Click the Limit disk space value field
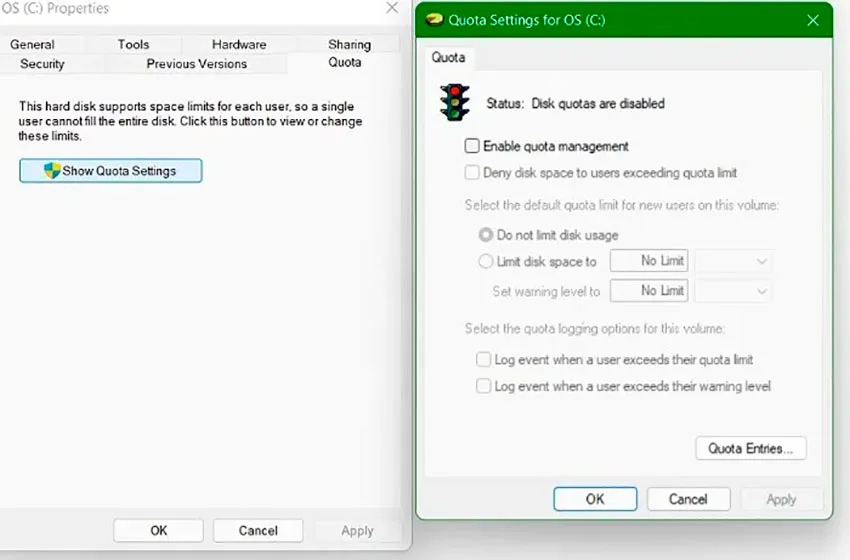Image resolution: width=850 pixels, height=560 pixels. 649,261
